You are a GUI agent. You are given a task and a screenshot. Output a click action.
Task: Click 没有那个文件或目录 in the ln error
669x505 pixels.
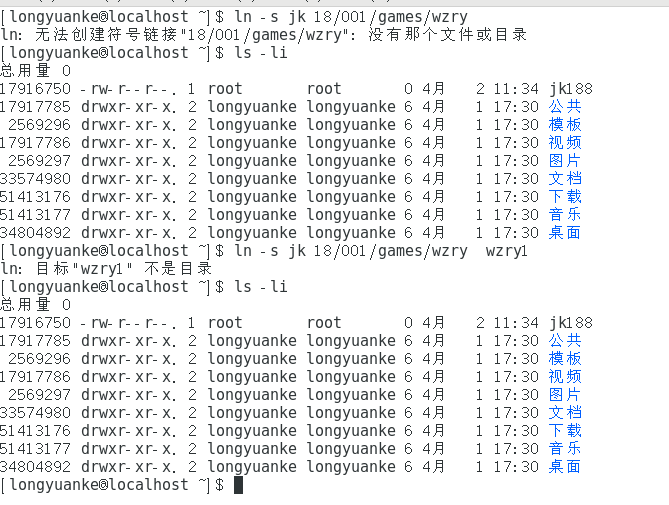[448, 35]
